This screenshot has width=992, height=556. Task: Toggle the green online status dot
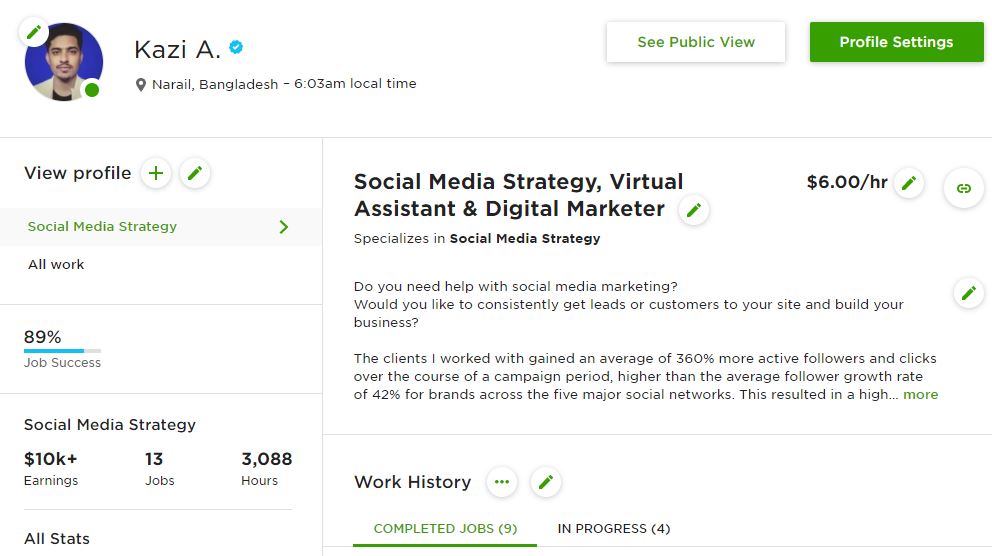coord(92,90)
